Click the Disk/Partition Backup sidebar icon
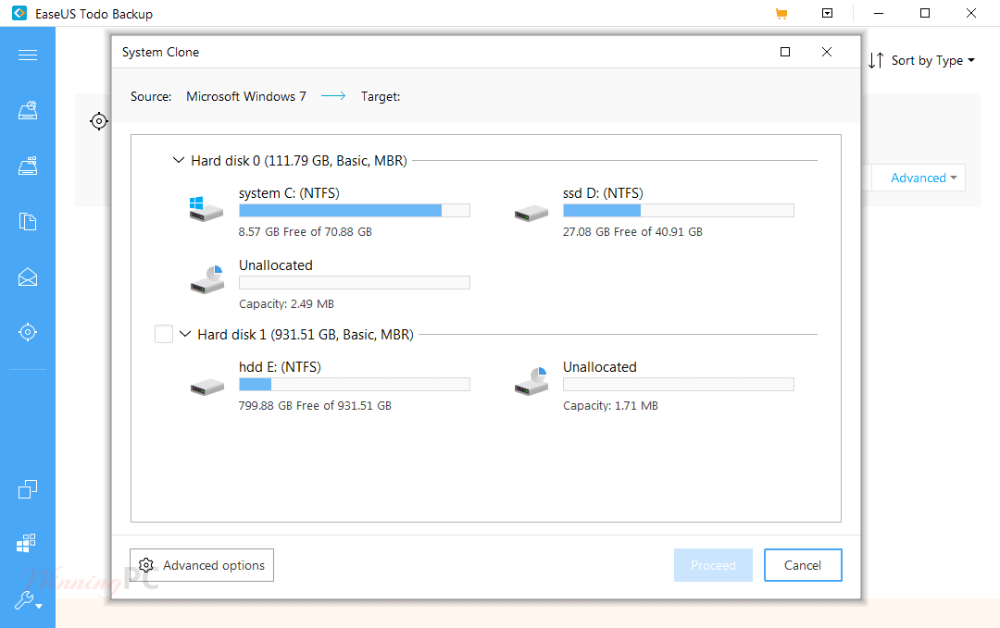This screenshot has width=1000, height=628. 28,111
